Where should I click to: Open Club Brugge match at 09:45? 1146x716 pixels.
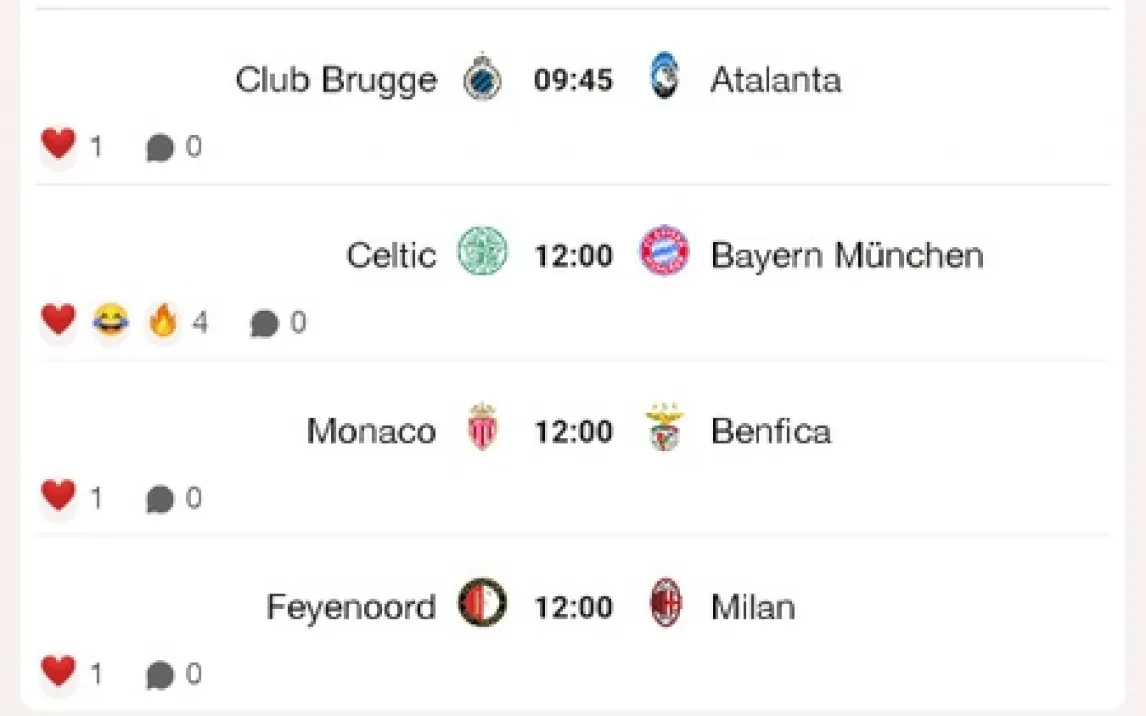(573, 80)
